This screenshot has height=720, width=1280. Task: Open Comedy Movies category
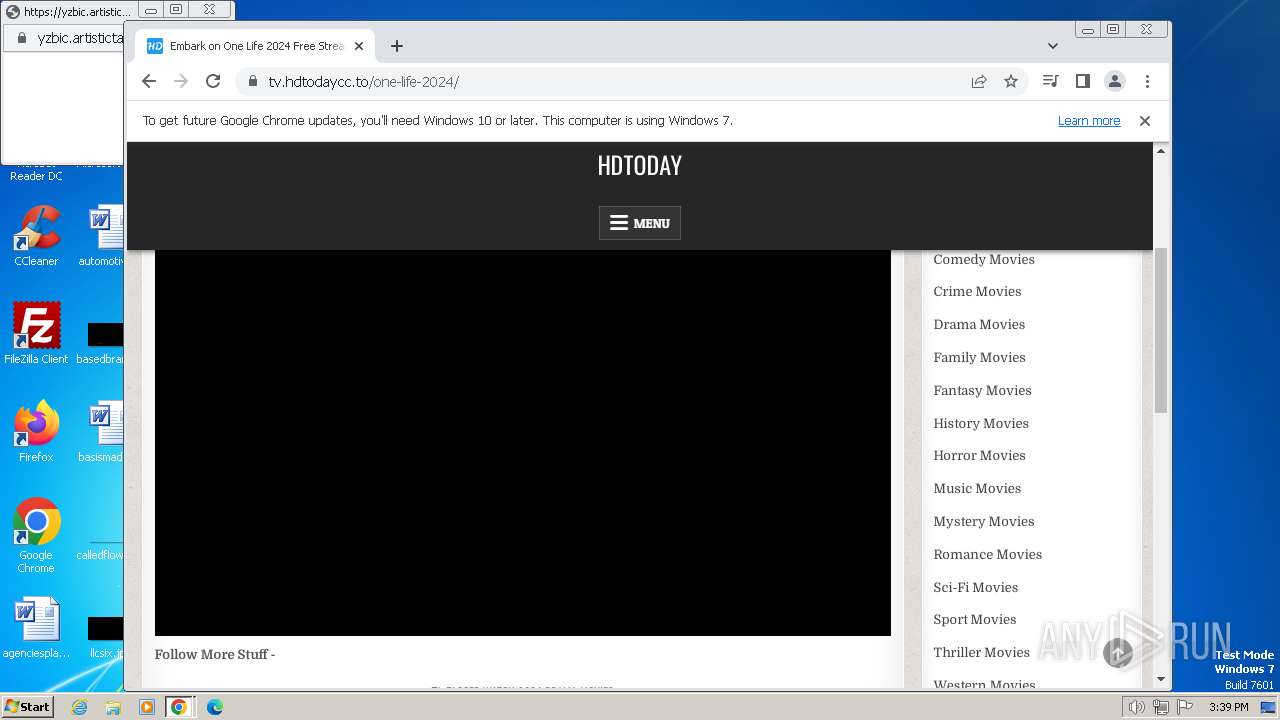pos(984,259)
